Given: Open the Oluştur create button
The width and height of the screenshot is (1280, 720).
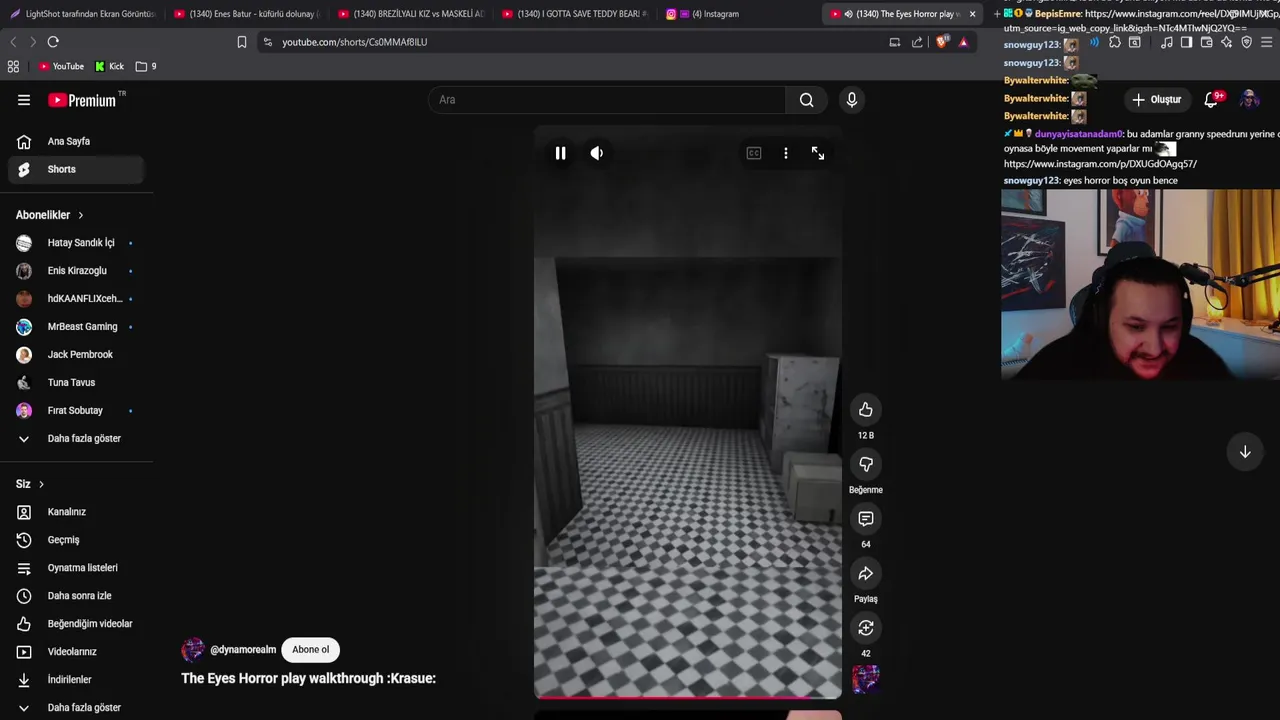Looking at the screenshot, I should tap(1157, 100).
